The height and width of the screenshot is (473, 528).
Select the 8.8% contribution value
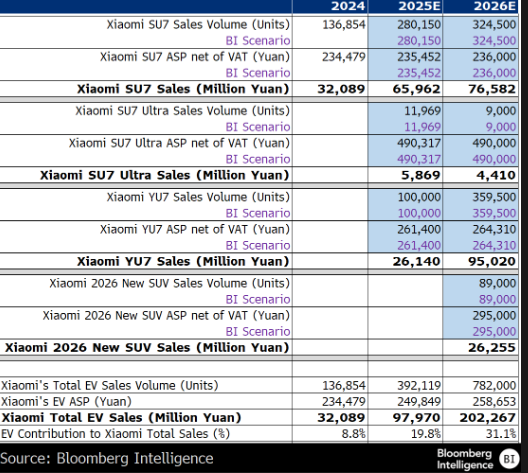(354, 434)
